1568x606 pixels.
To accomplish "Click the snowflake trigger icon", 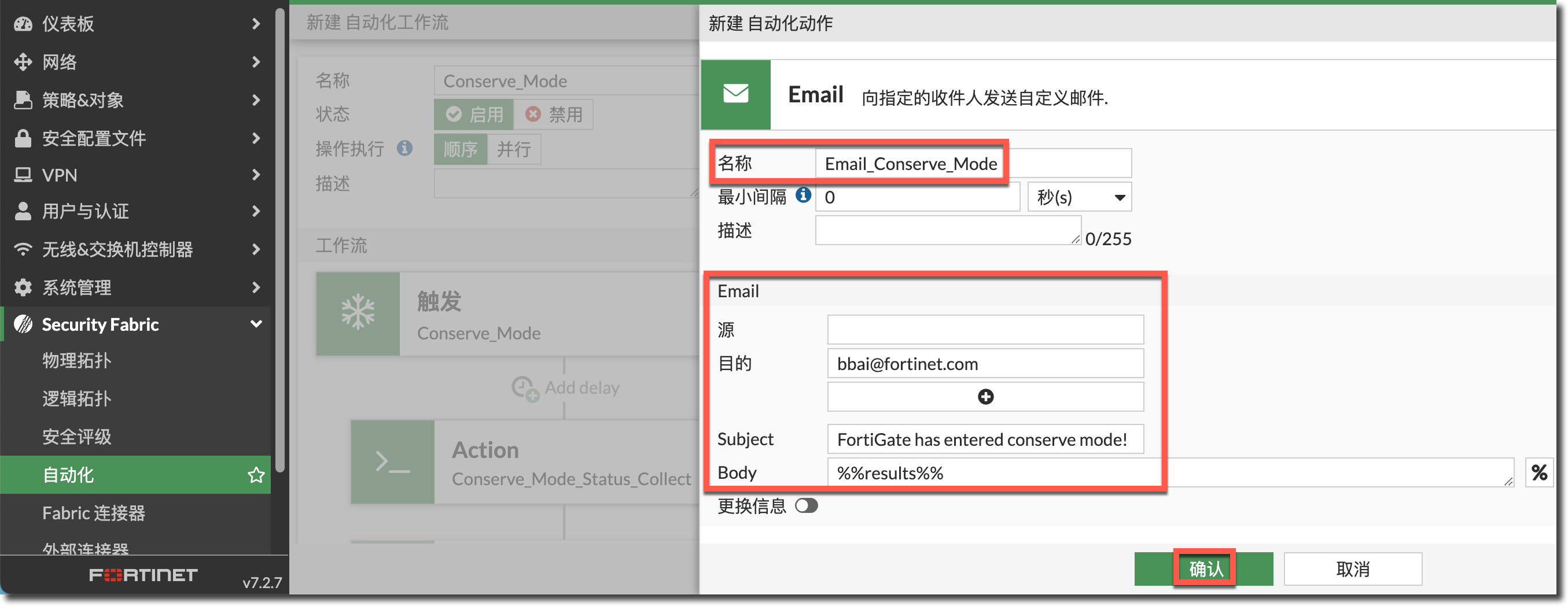I will coord(358,313).
